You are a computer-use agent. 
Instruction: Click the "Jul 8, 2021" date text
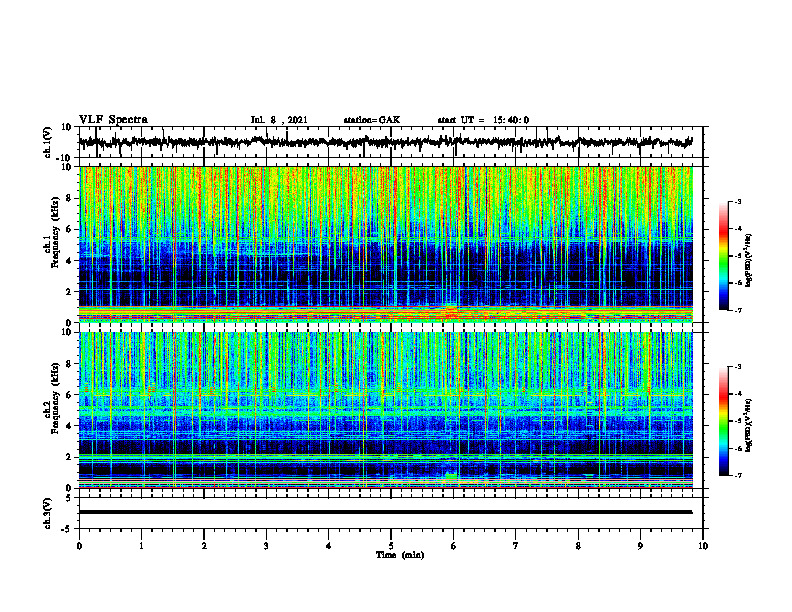[x=279, y=120]
